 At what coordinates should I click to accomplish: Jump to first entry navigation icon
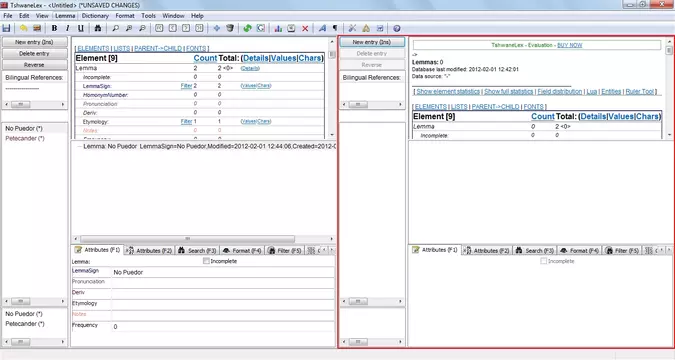159,28
